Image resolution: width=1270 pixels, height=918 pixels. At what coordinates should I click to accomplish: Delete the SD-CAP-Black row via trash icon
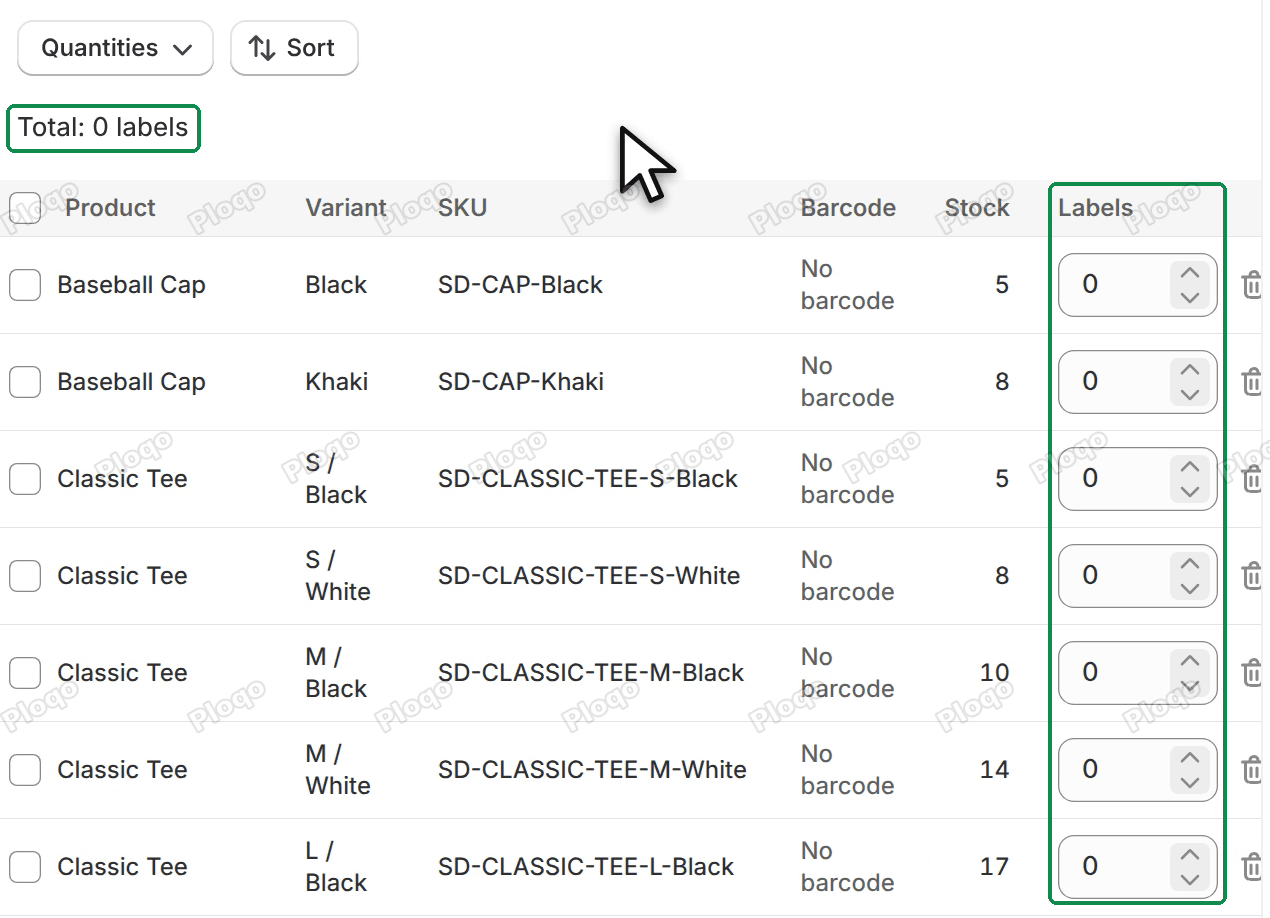click(1251, 285)
